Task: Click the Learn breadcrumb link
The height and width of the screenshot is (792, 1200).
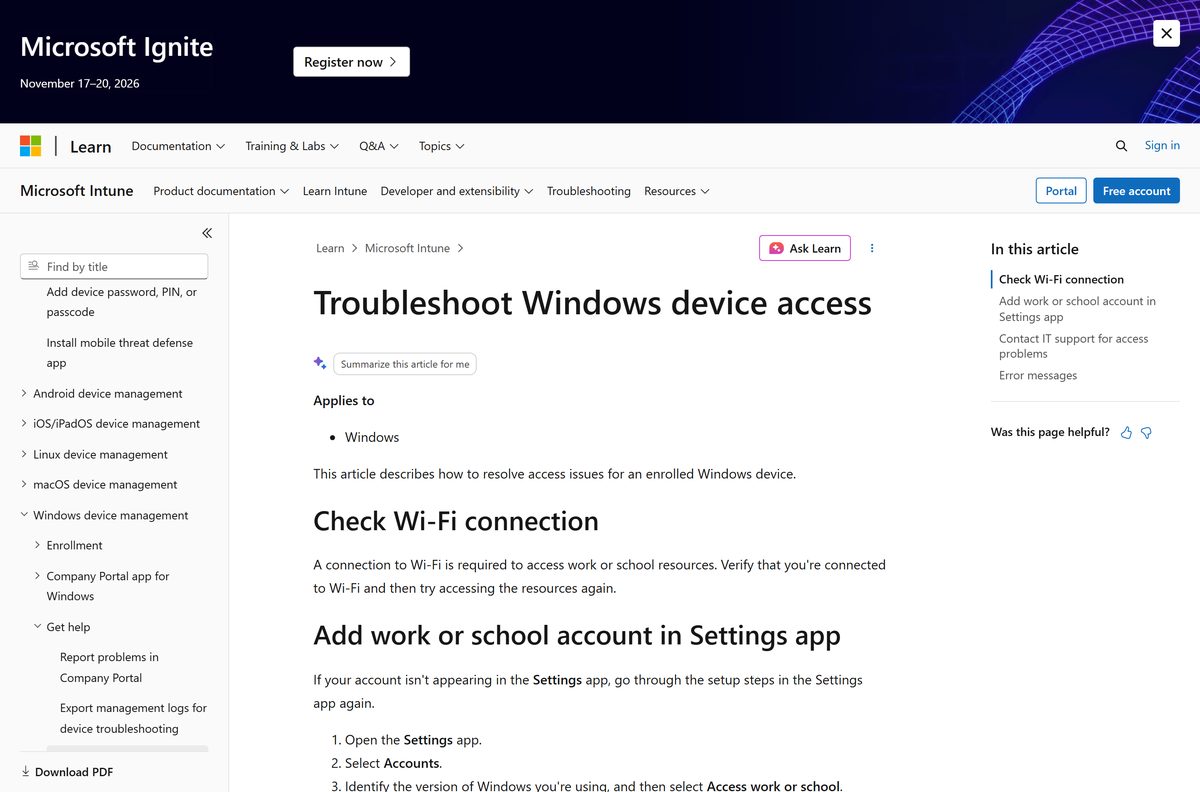Action: [x=330, y=248]
